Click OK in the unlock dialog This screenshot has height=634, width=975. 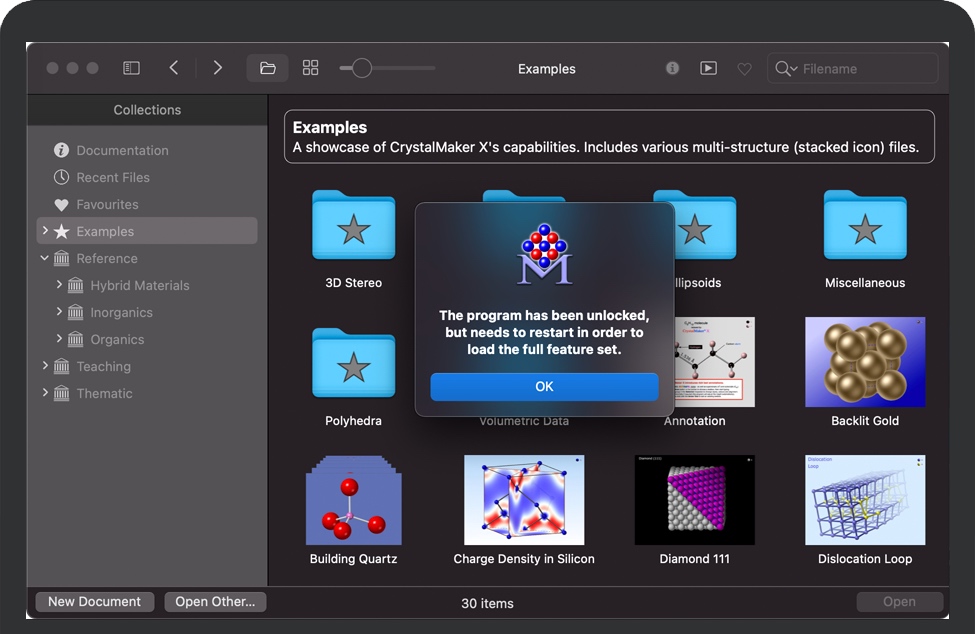pyautogui.click(x=544, y=387)
